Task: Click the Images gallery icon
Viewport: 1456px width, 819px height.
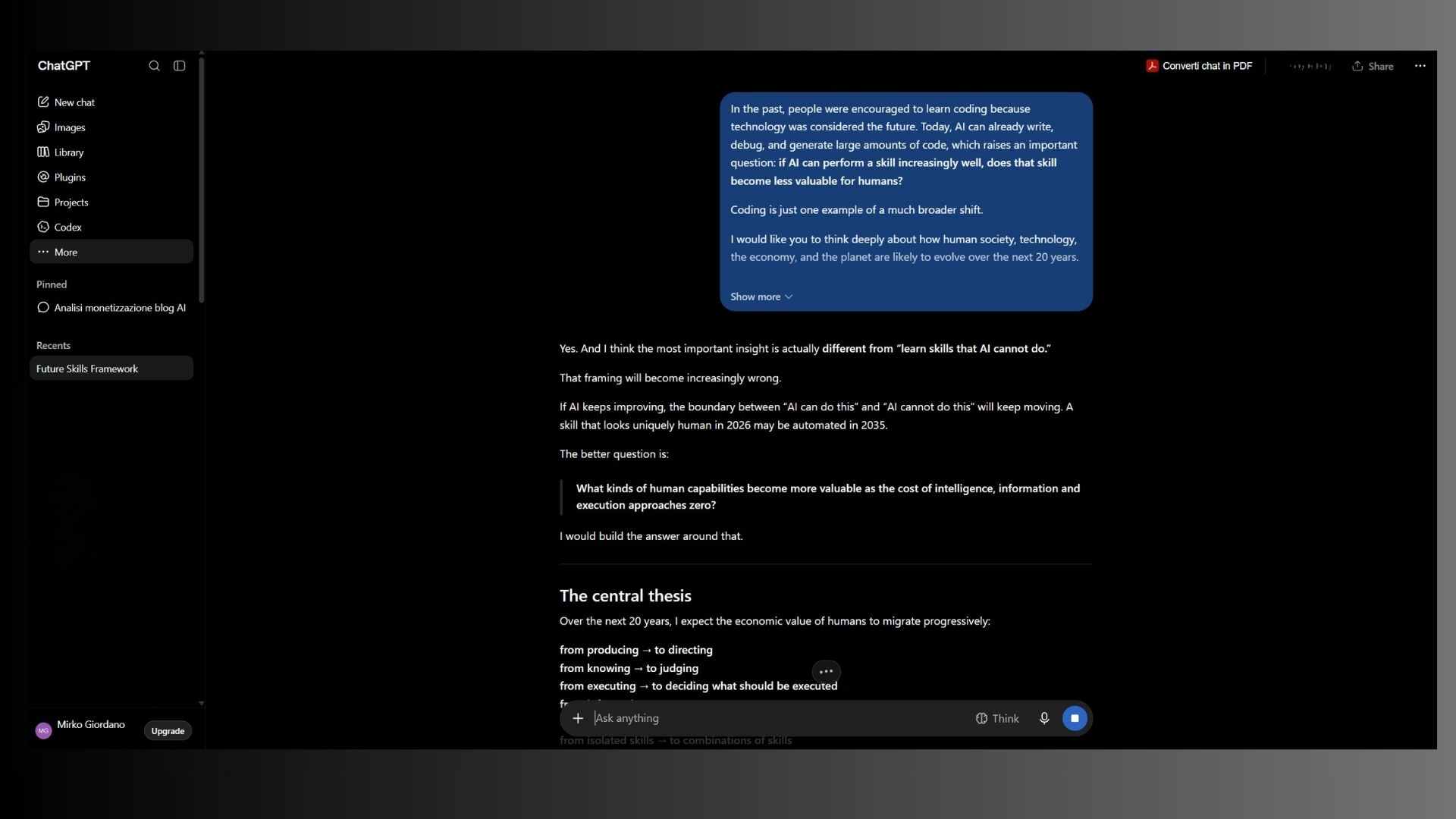Action: coord(43,127)
